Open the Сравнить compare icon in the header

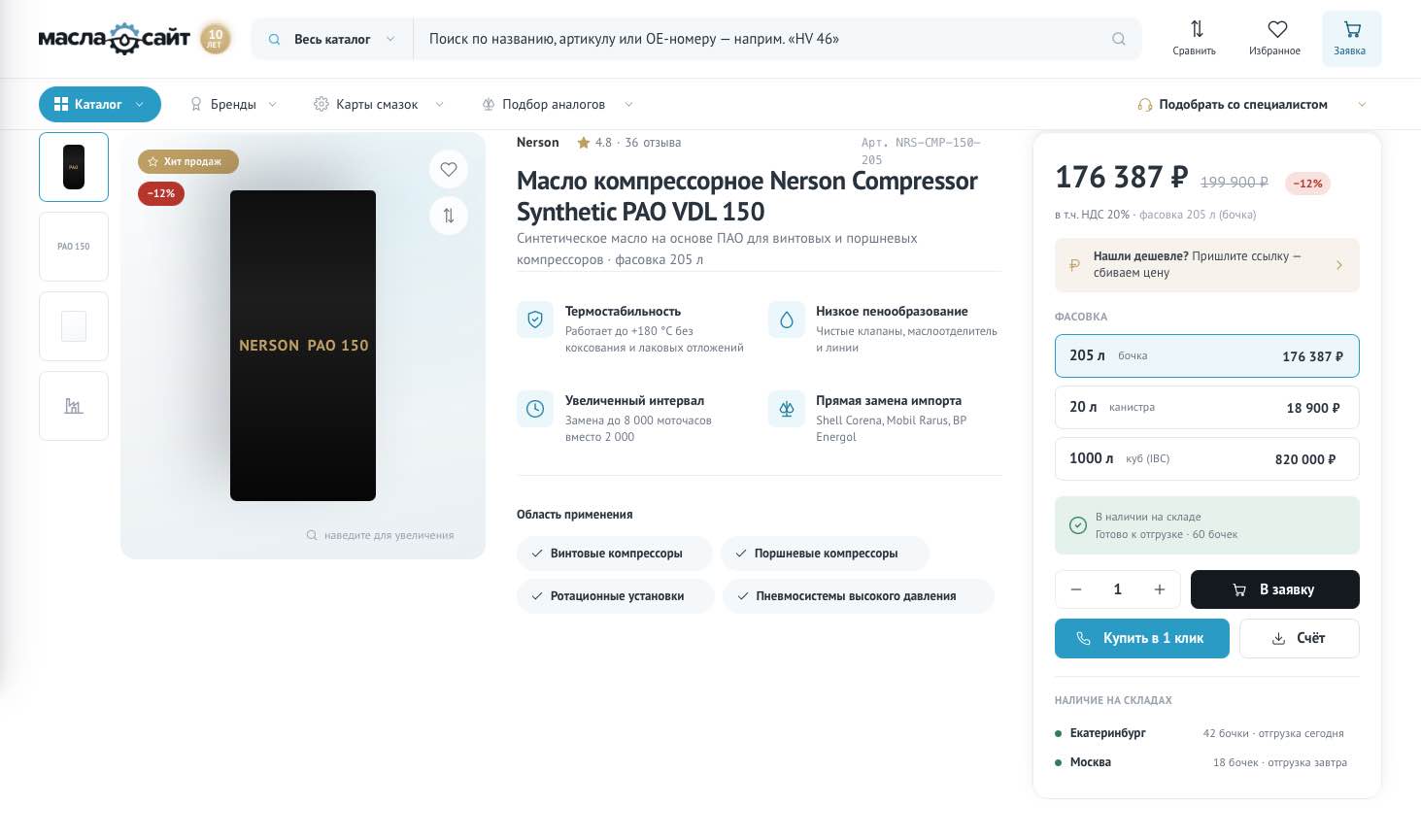[x=1195, y=39]
